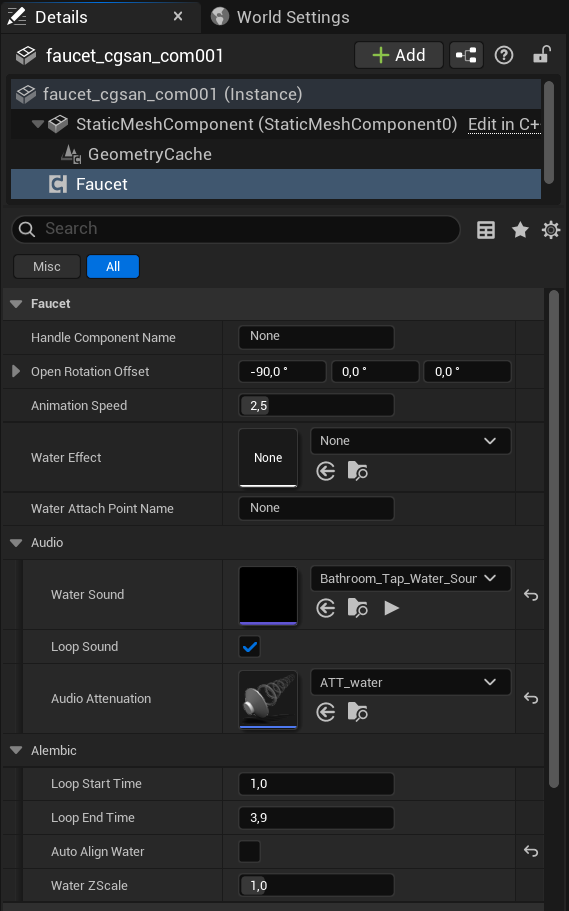Toggle the Details panel lock icon
The image size is (569, 911).
(542, 55)
